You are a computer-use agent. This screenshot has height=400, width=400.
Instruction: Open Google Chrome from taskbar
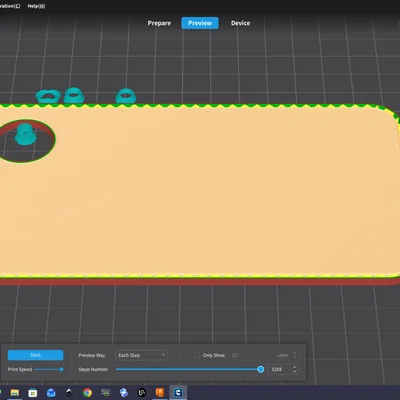[87, 393]
